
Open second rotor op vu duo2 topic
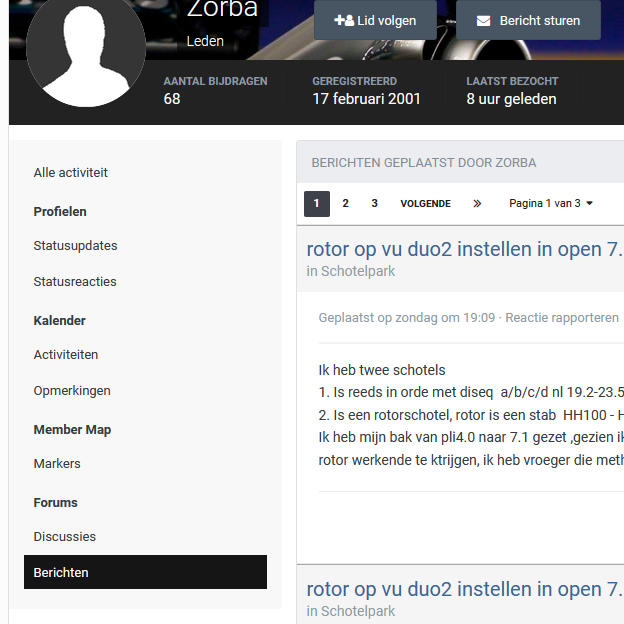pyautogui.click(x=465, y=589)
